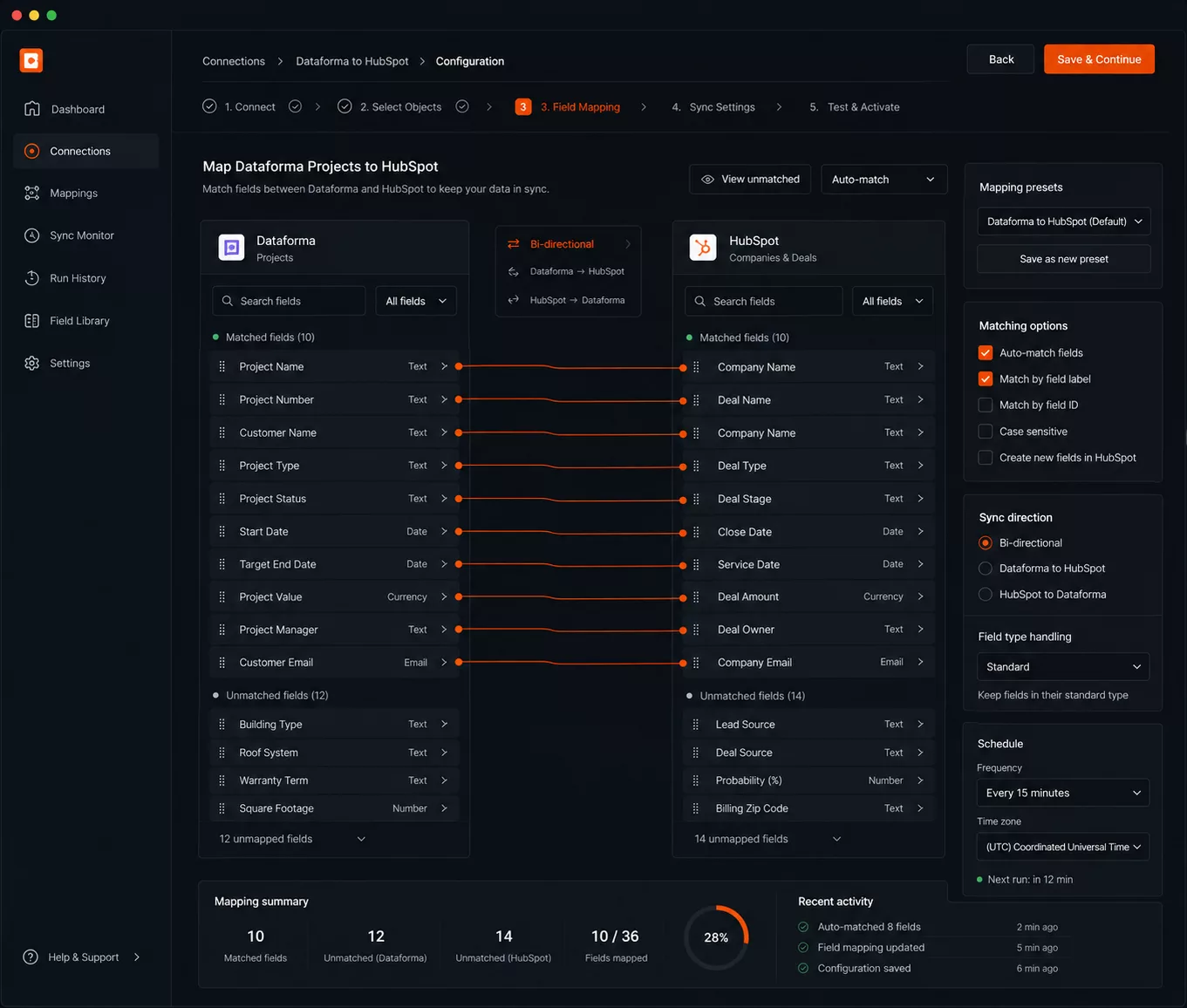Click the eye icon in View unmatched

(x=708, y=180)
